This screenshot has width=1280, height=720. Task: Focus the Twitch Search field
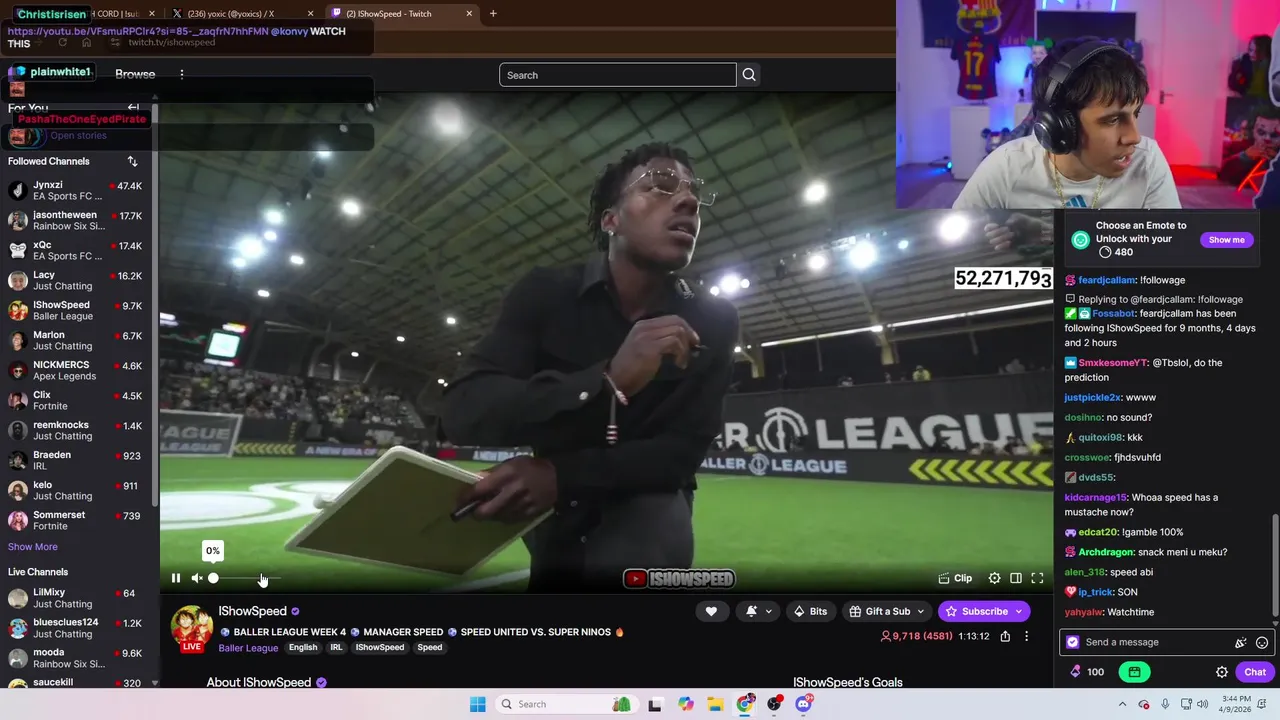coord(617,75)
